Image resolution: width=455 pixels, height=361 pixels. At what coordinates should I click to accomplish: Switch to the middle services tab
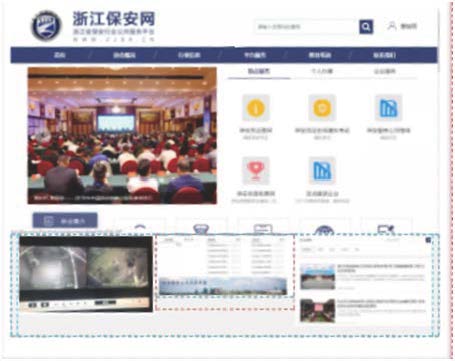pyautogui.click(x=322, y=71)
